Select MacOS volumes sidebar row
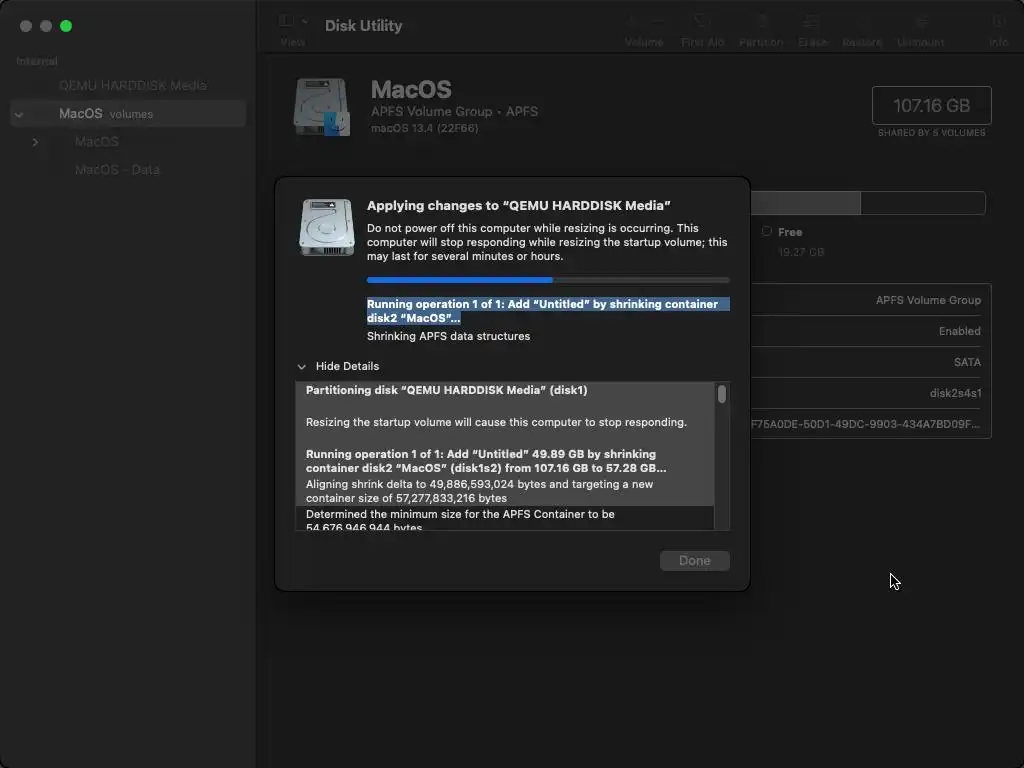Screen dimensions: 1024x768 [x=128, y=114]
